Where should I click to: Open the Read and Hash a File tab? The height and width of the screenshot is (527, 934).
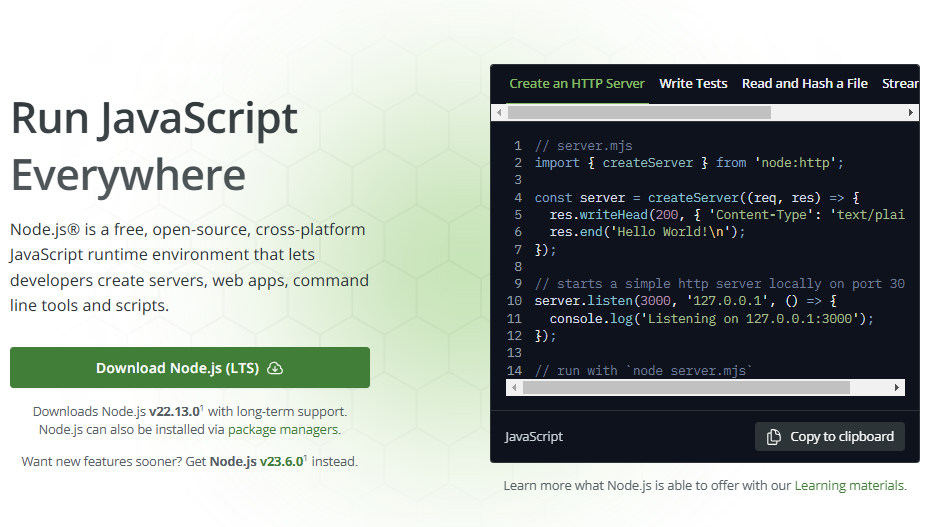click(x=804, y=83)
